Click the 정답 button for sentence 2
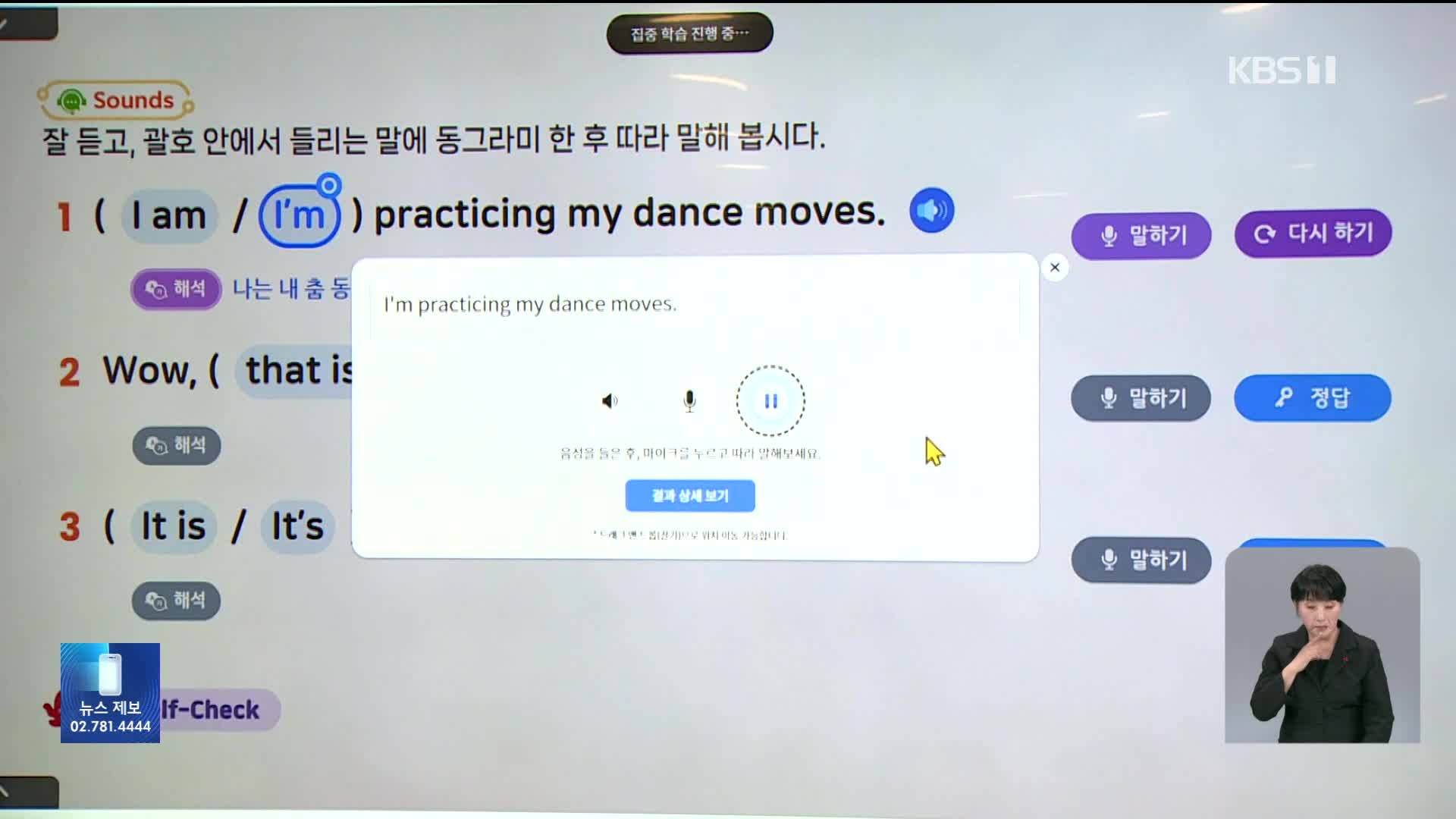This screenshot has height=819, width=1456. tap(1310, 397)
